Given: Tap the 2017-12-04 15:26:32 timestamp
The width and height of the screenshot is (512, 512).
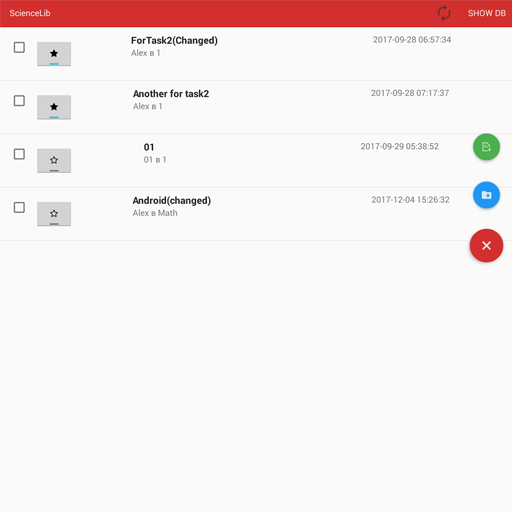Looking at the screenshot, I should (410, 200).
